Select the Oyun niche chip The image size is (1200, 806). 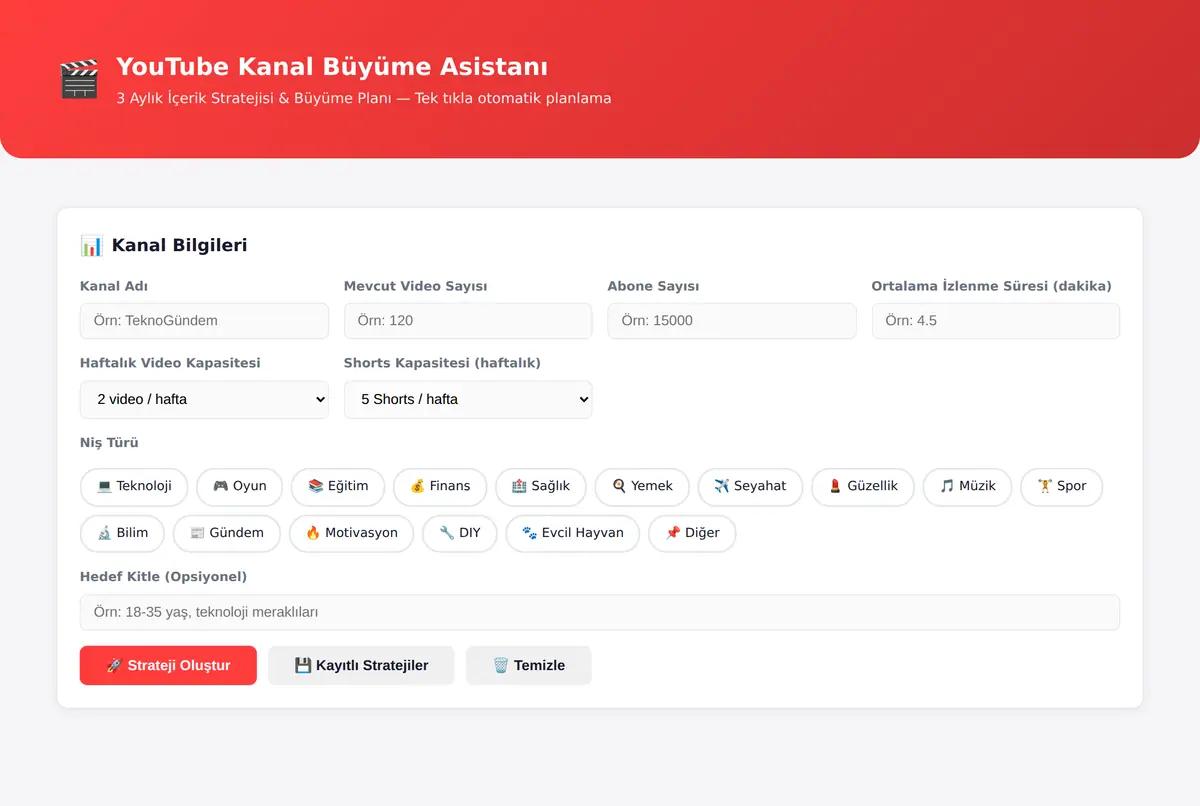239,486
